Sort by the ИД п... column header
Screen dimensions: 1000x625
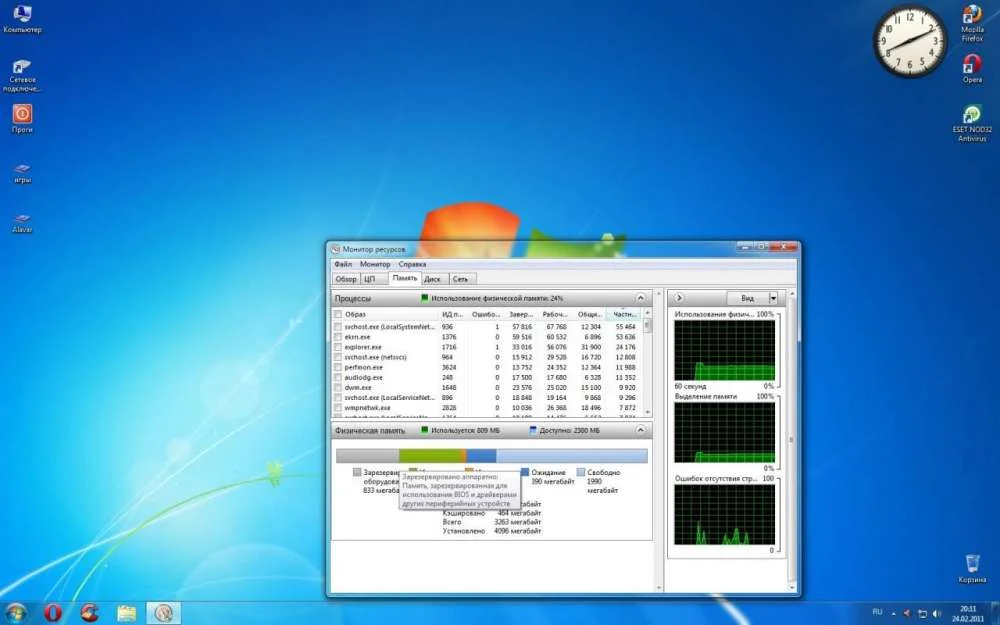[453, 314]
